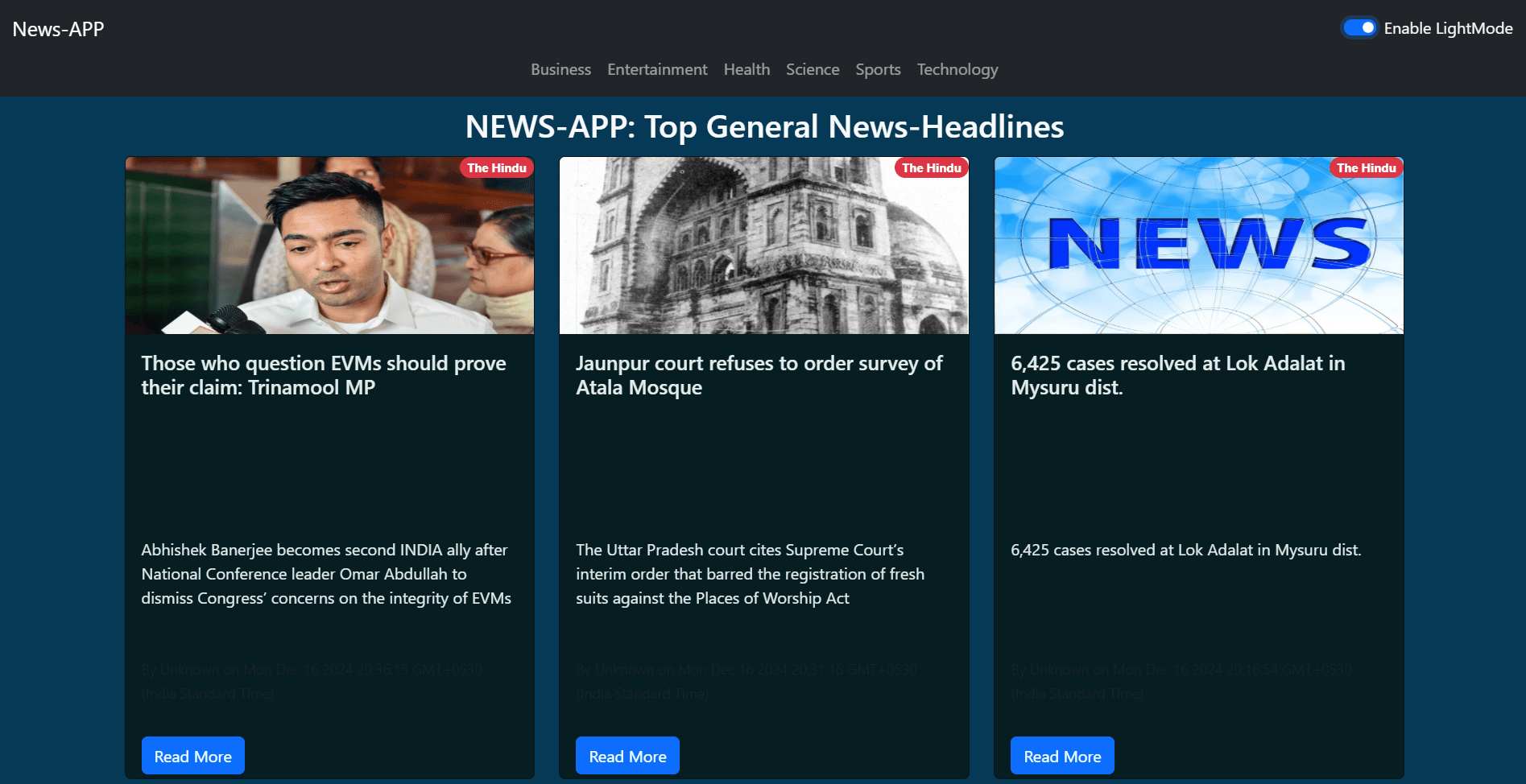Browse the Technology section

tap(957, 70)
